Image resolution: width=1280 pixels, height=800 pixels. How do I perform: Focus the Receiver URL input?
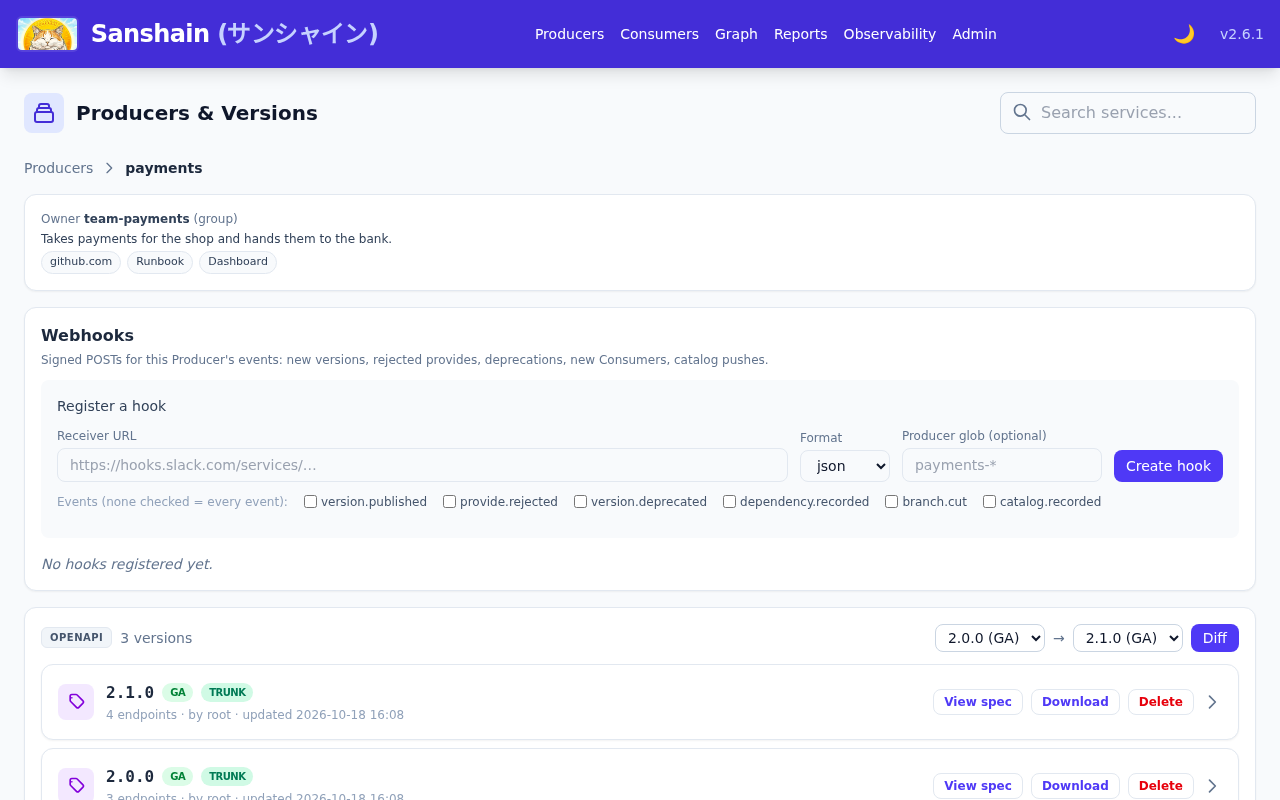click(x=422, y=465)
